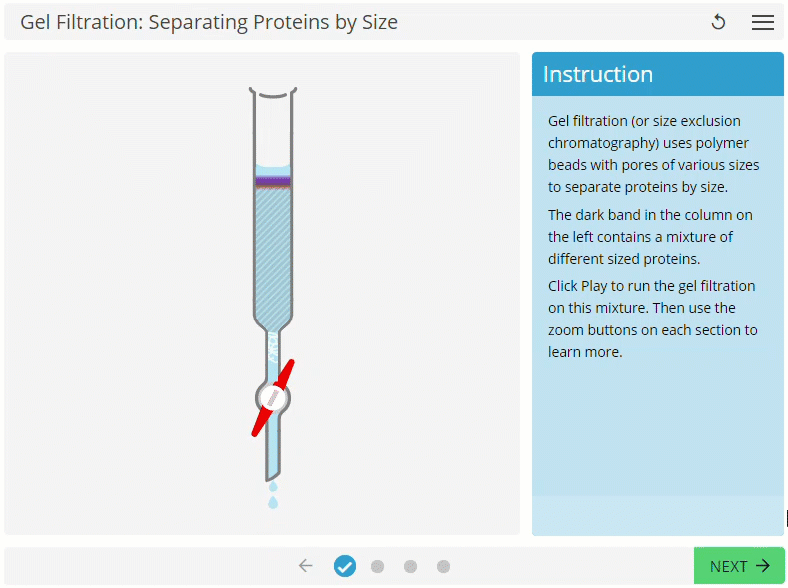Click the 'Click Play to run' paragraph
This screenshot has height=588, width=788.
click(x=652, y=319)
